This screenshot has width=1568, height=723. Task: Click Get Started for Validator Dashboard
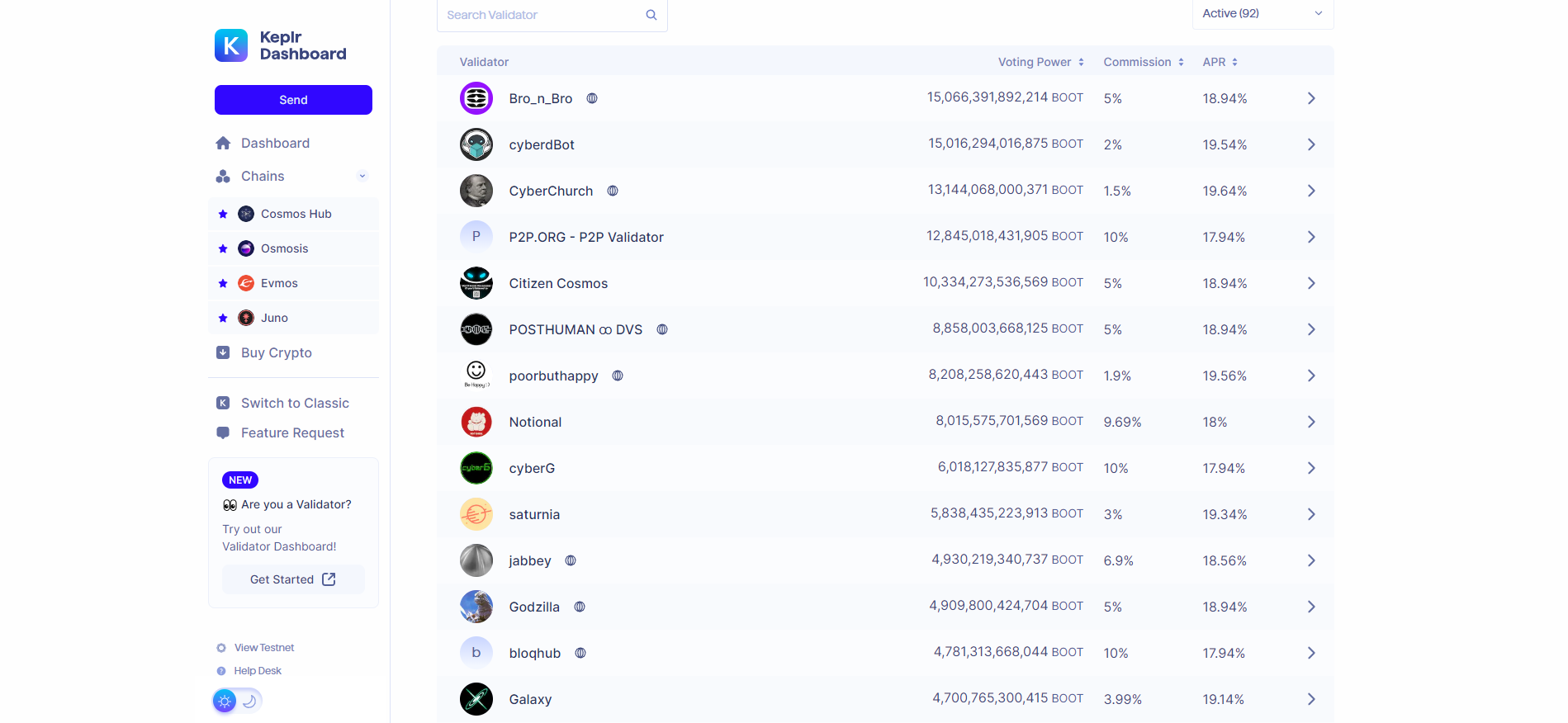point(293,579)
